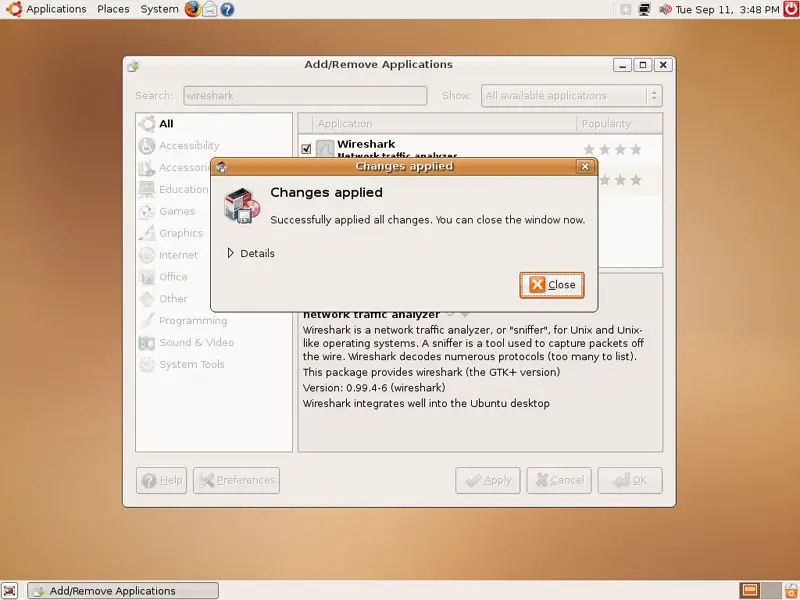Image resolution: width=800 pixels, height=600 pixels.
Task: Click the volume tray icon
Action: pos(664,9)
